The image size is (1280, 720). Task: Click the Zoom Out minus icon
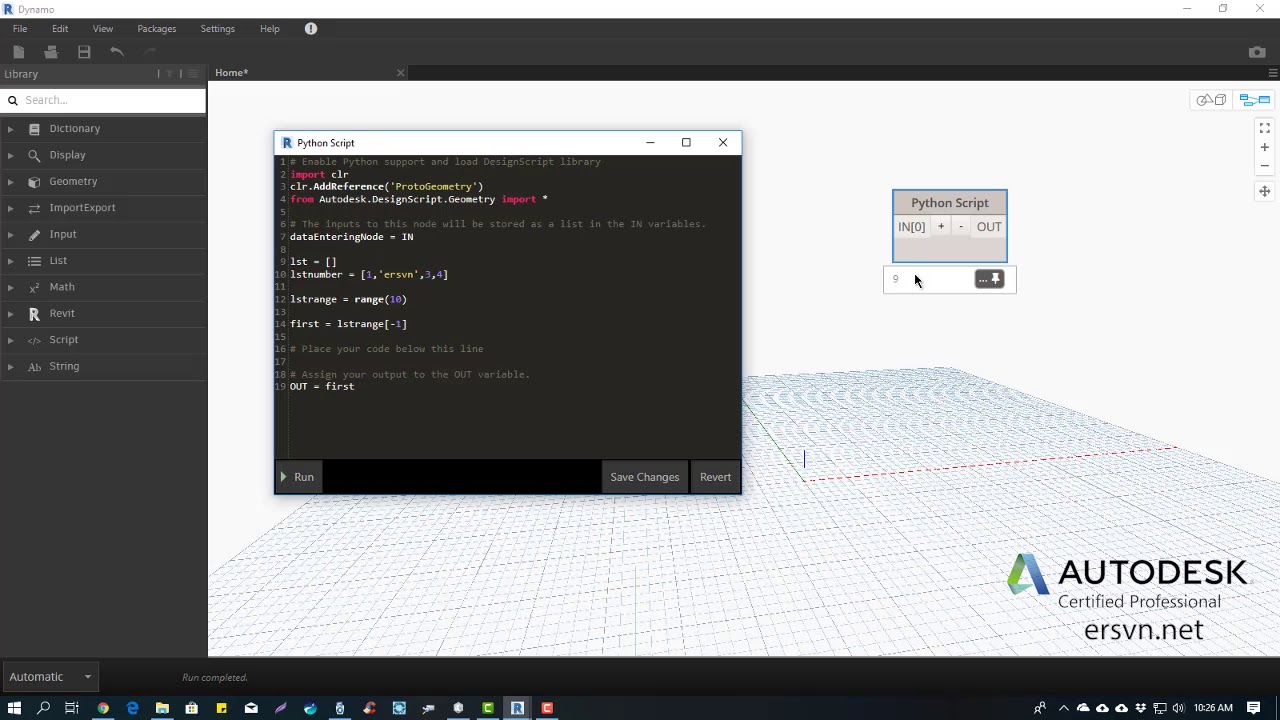tap(1265, 166)
